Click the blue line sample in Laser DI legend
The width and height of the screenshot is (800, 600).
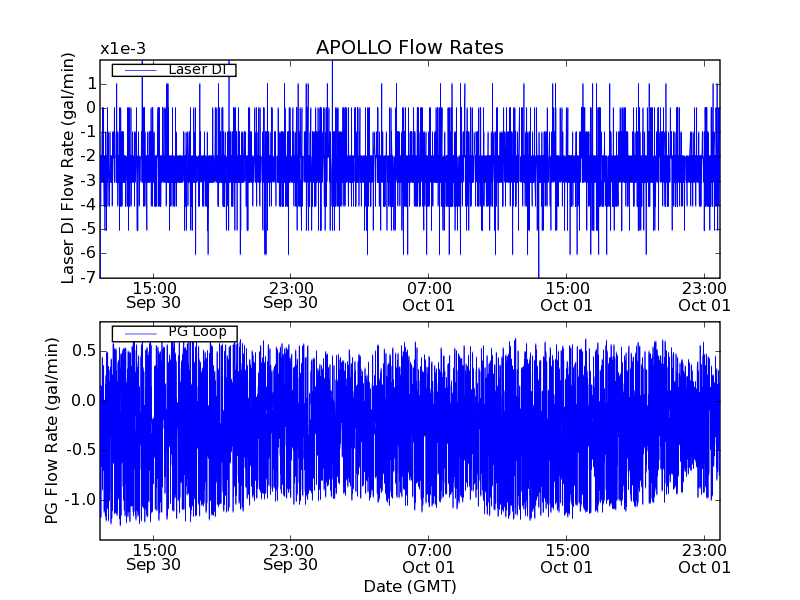137,70
